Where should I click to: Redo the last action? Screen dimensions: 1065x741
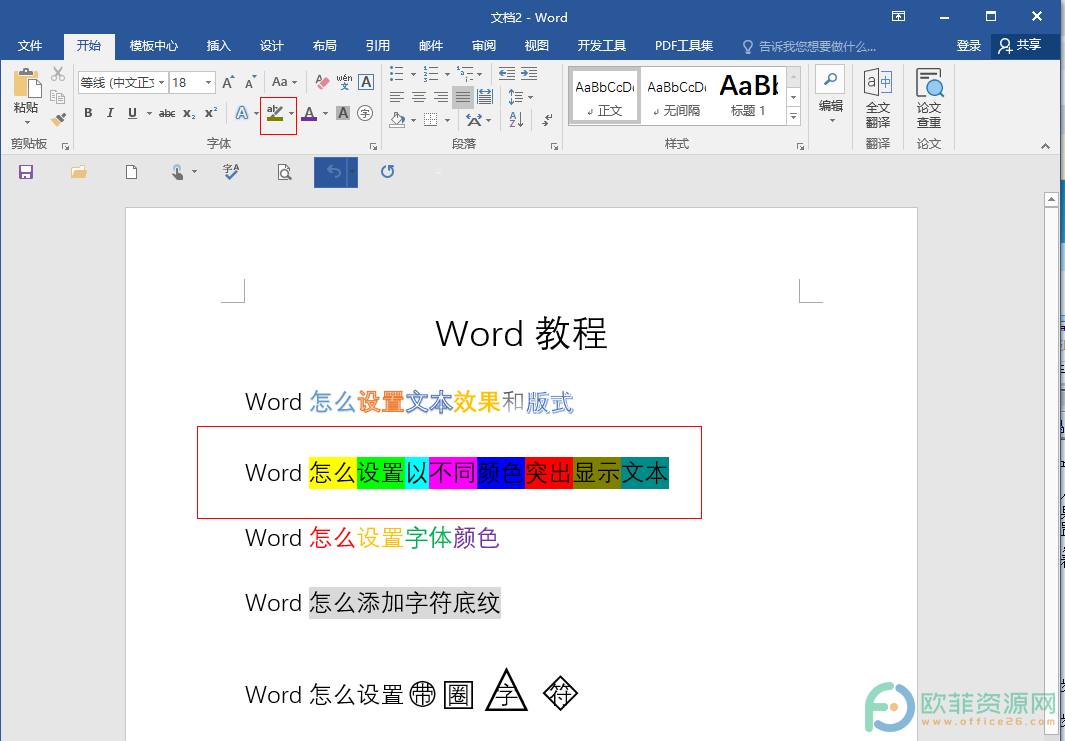(388, 172)
